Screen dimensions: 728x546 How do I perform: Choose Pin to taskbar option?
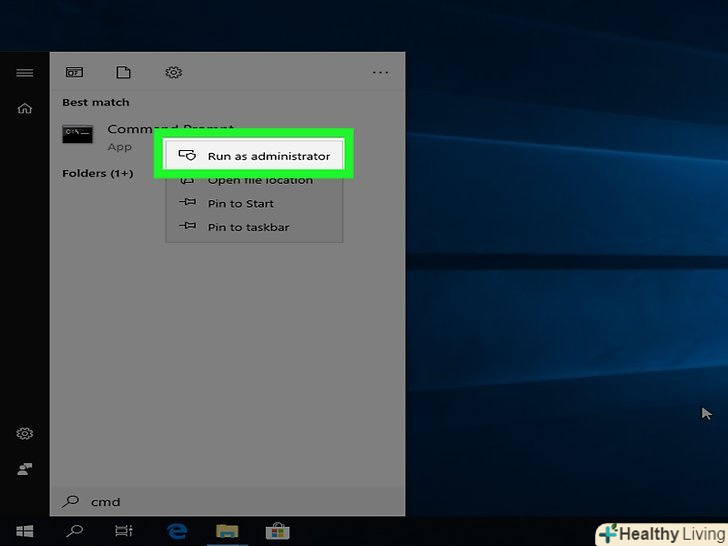pyautogui.click(x=248, y=227)
